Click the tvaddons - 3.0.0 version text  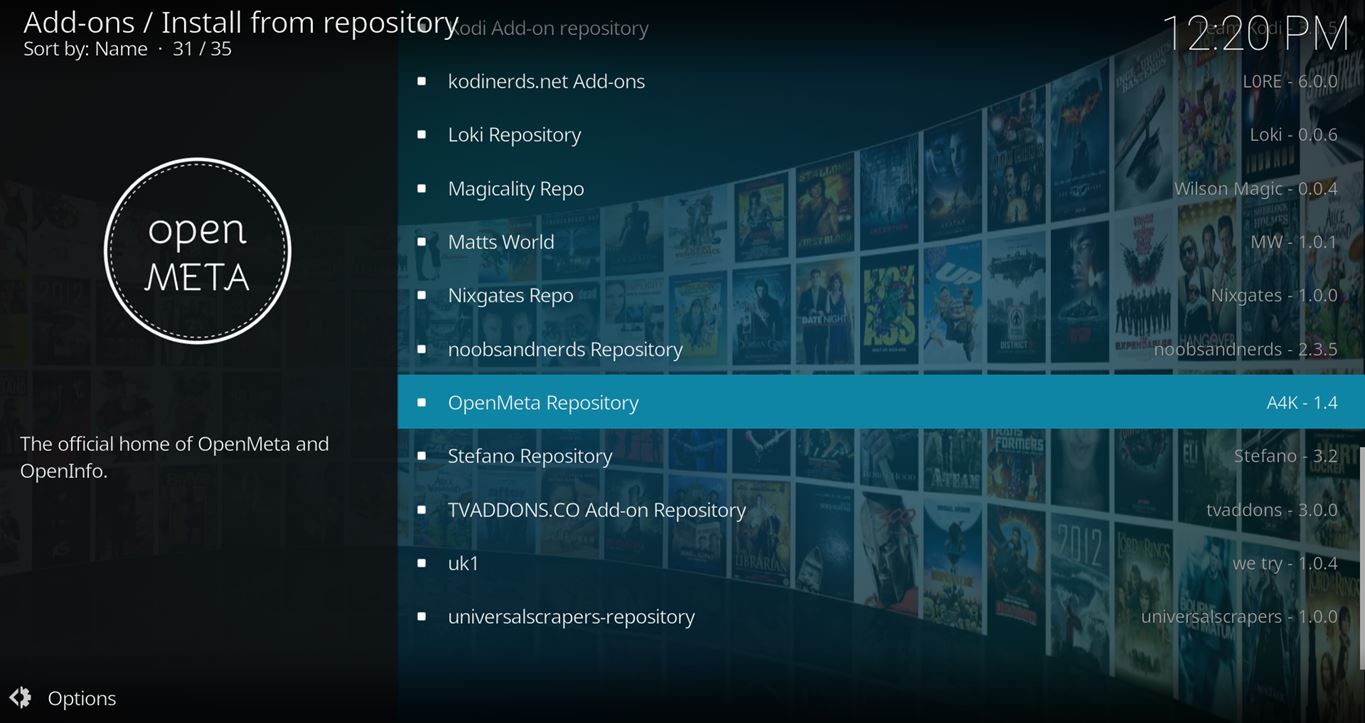[1271, 510]
